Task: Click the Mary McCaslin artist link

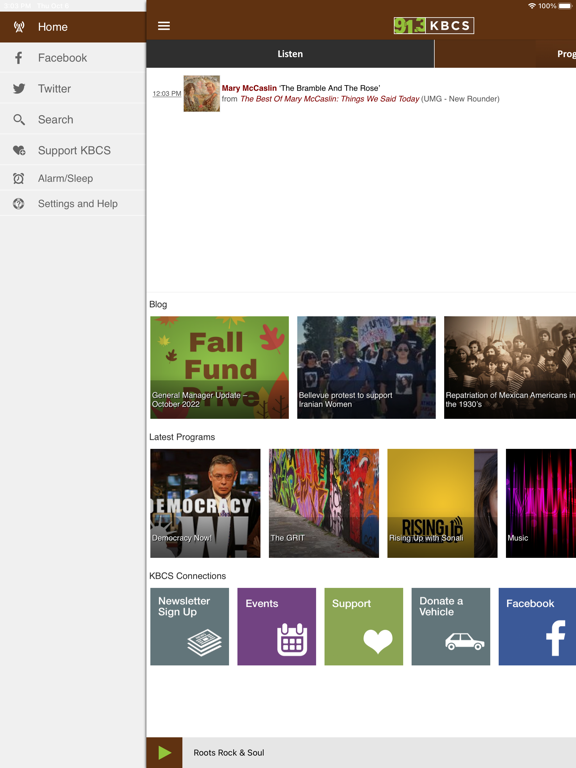Action: [249, 88]
